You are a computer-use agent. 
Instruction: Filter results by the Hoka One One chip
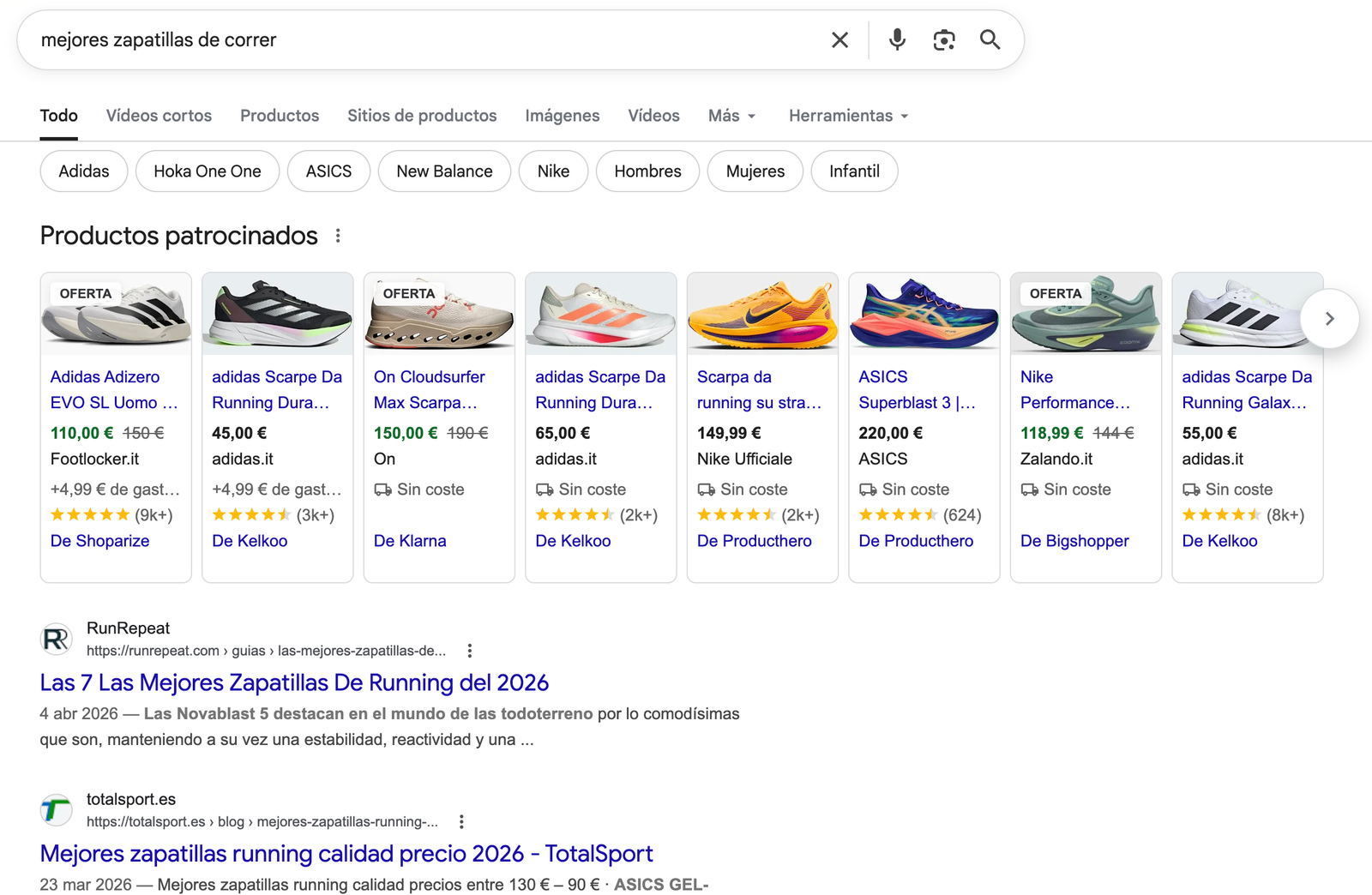tap(208, 171)
